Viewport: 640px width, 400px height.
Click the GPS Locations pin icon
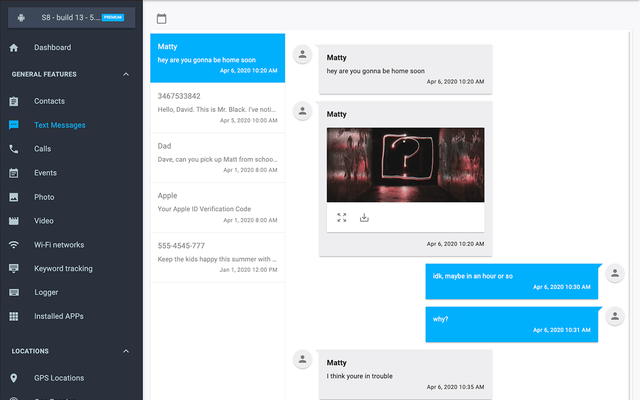pyautogui.click(x=14, y=378)
